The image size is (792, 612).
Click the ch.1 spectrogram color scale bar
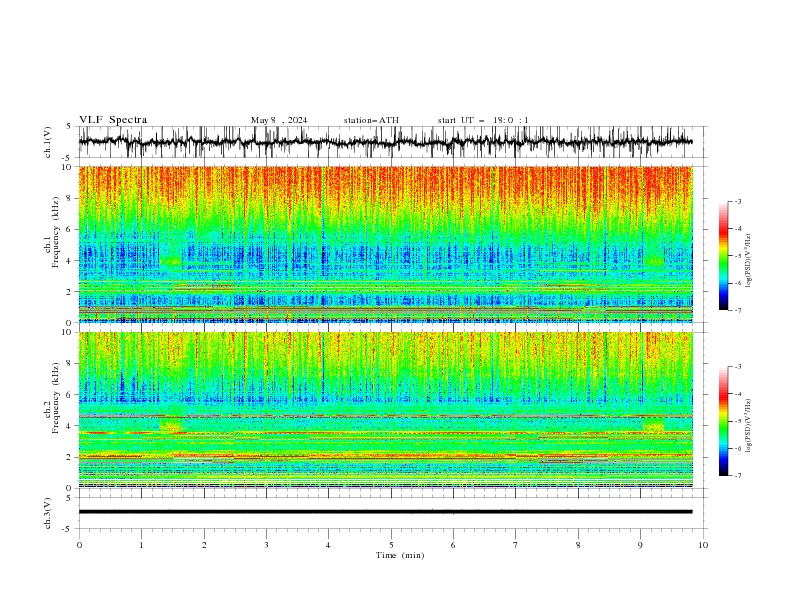coord(724,256)
